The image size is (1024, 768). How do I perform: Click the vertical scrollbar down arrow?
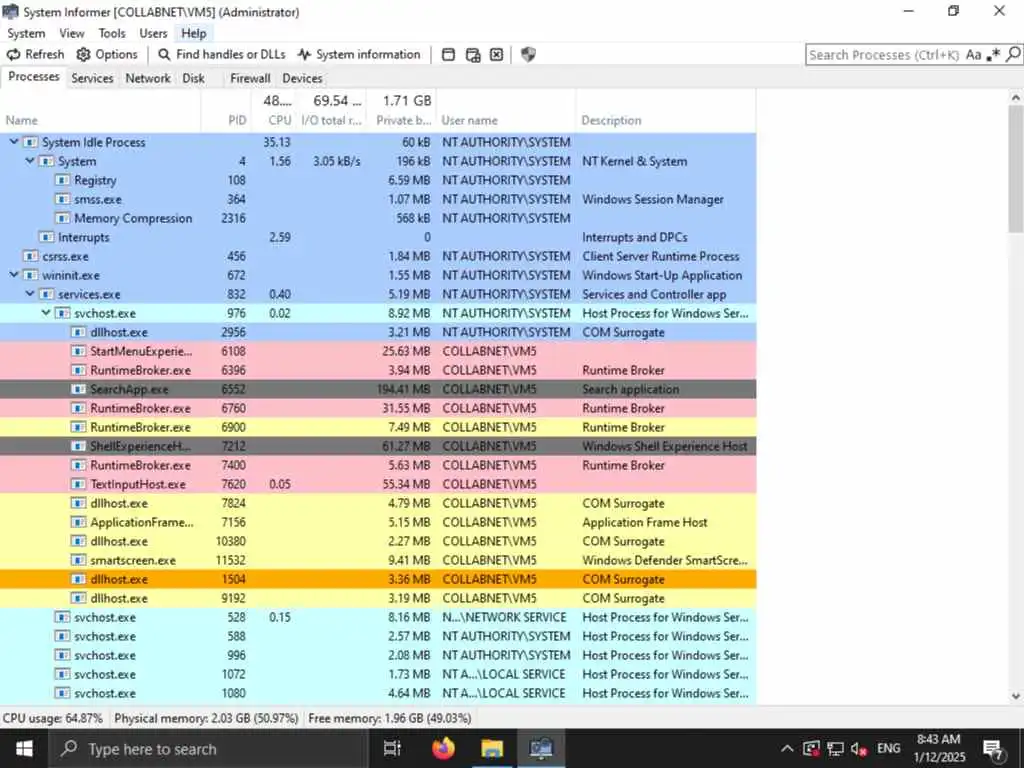pyautogui.click(x=1015, y=696)
